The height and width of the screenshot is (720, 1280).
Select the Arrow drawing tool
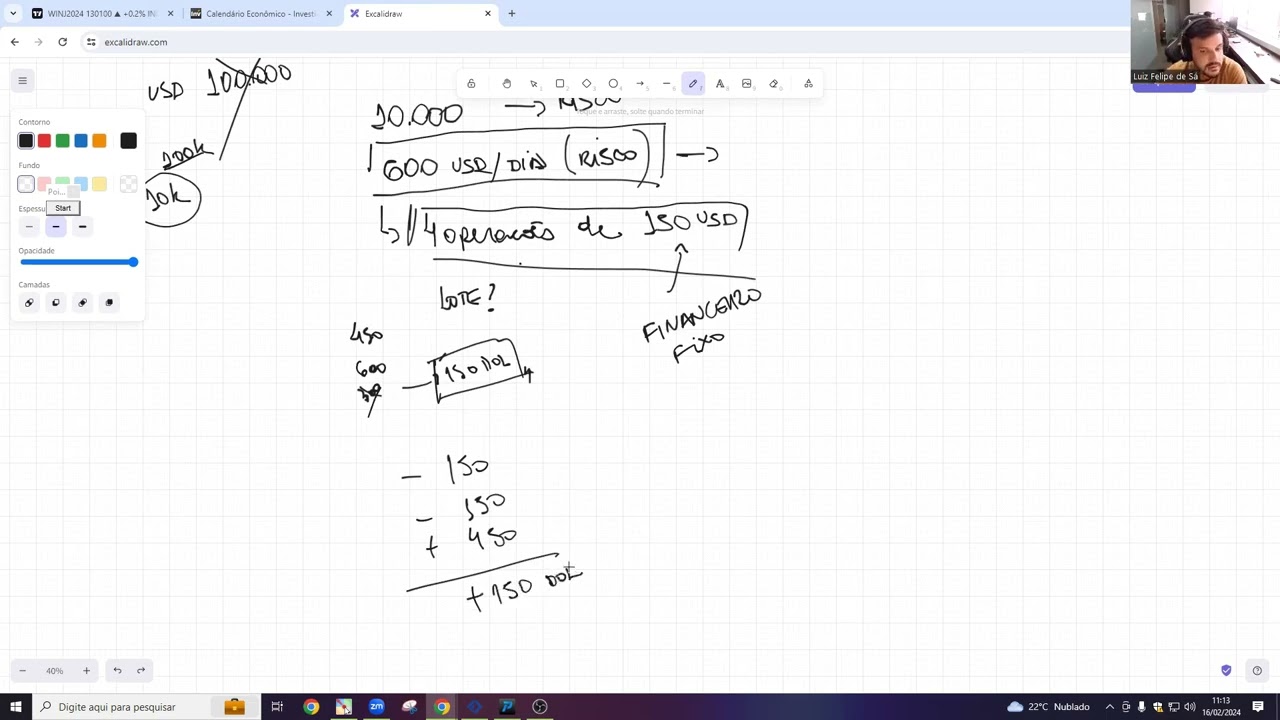(x=640, y=84)
